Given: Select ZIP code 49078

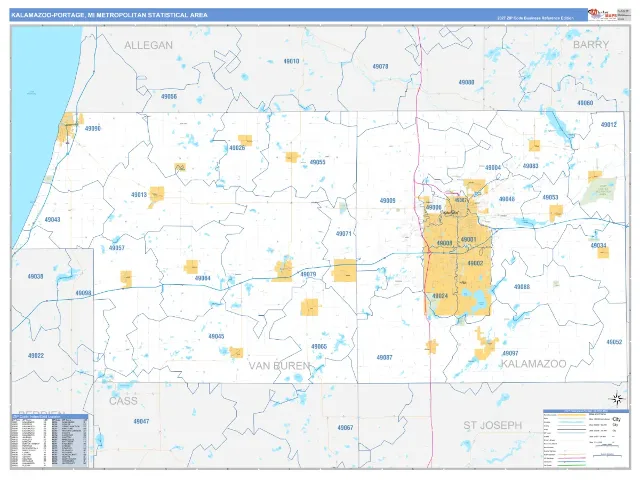Looking at the screenshot, I should [380, 66].
